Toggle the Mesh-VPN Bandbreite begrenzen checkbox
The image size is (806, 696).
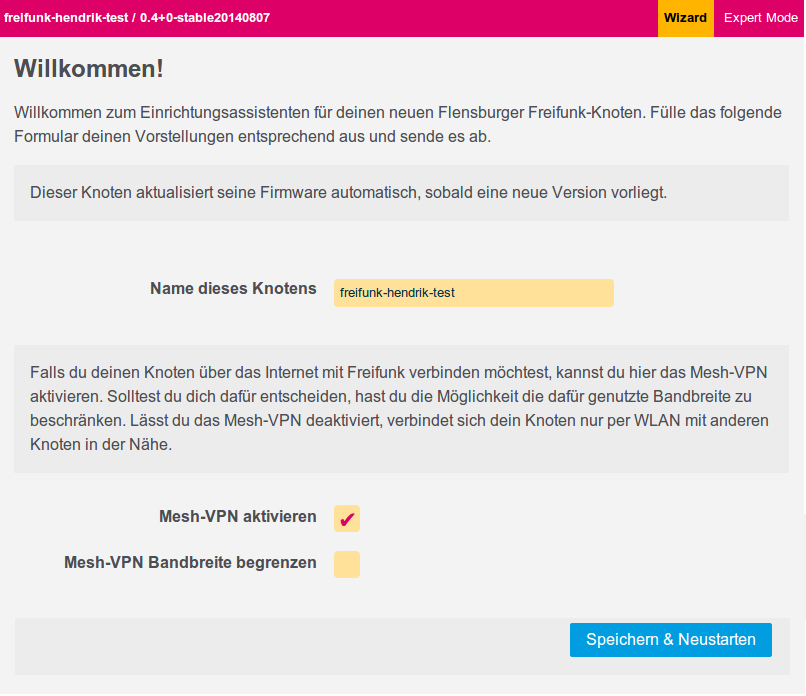coord(347,564)
